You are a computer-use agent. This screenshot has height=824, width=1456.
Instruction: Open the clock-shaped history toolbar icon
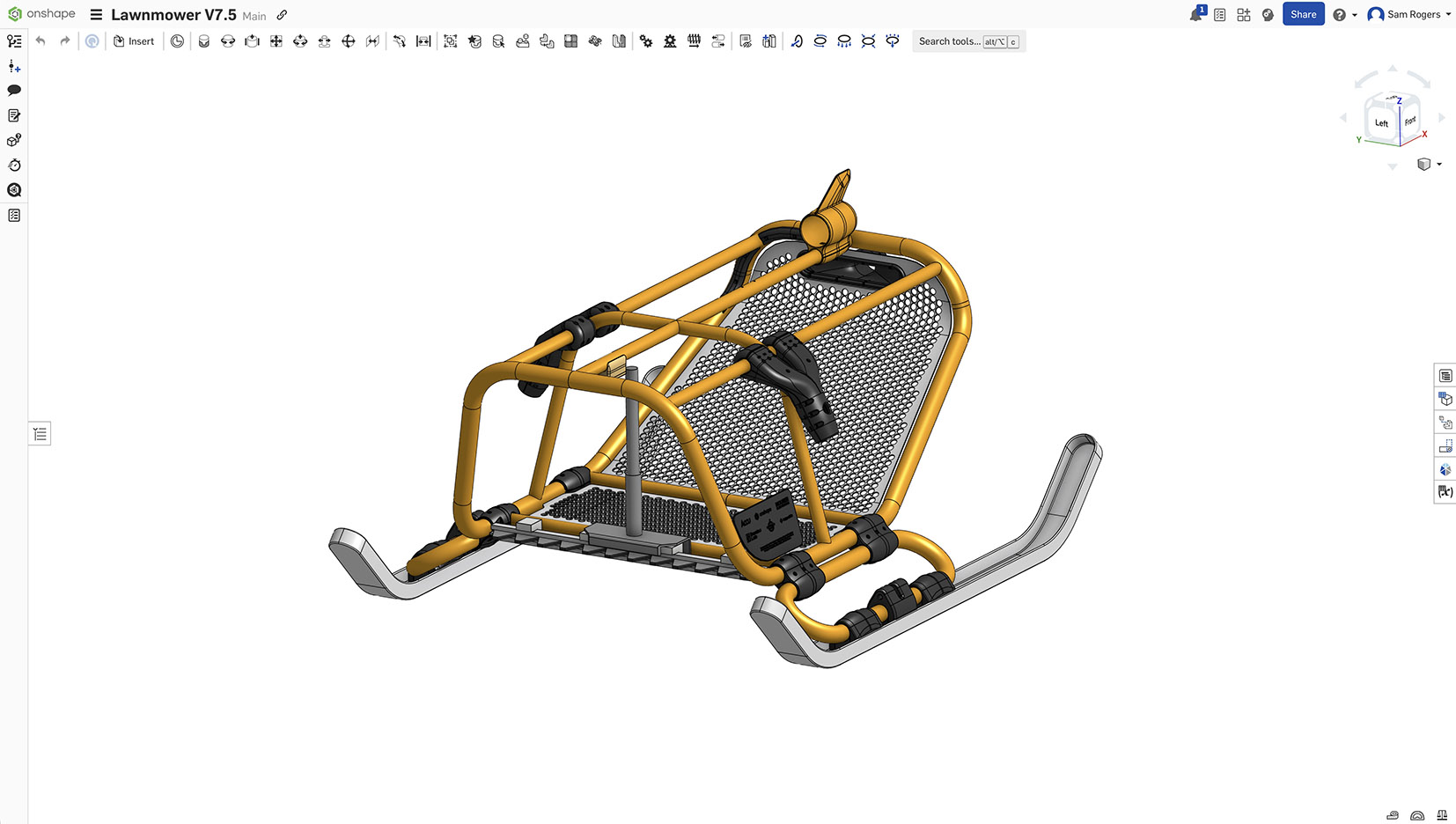coord(177,41)
